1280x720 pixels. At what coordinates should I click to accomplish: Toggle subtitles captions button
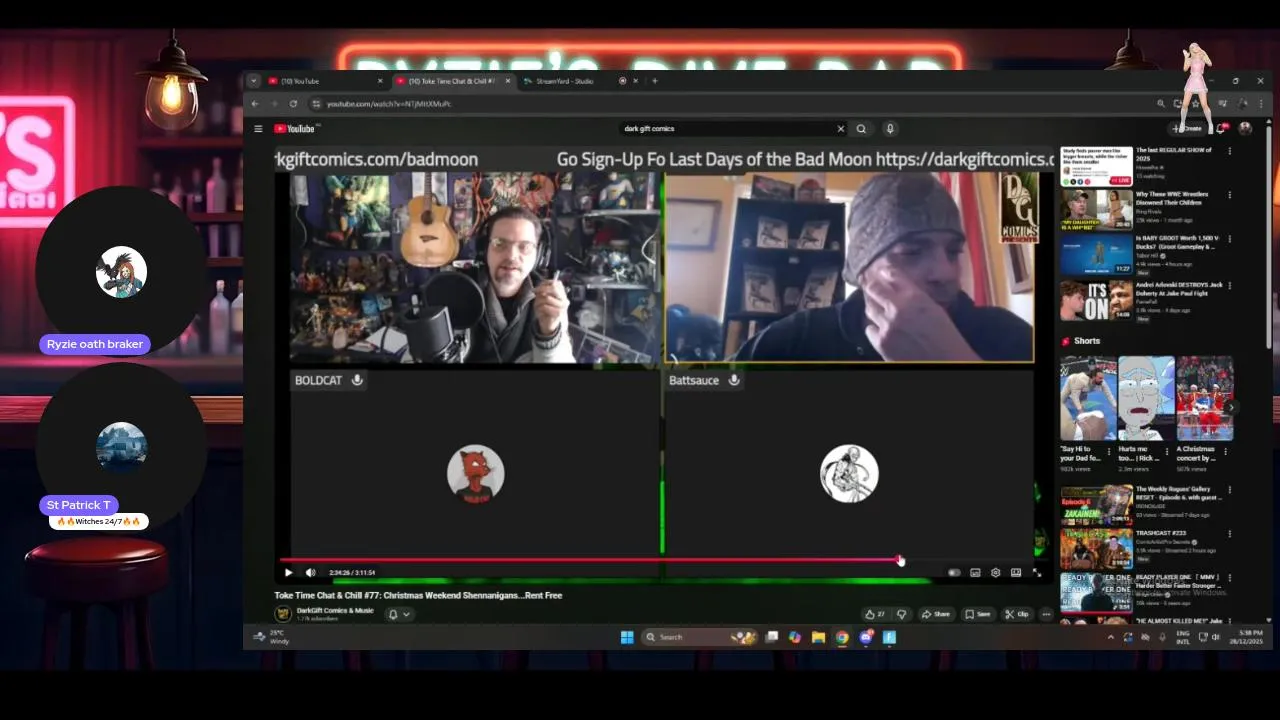(x=975, y=573)
